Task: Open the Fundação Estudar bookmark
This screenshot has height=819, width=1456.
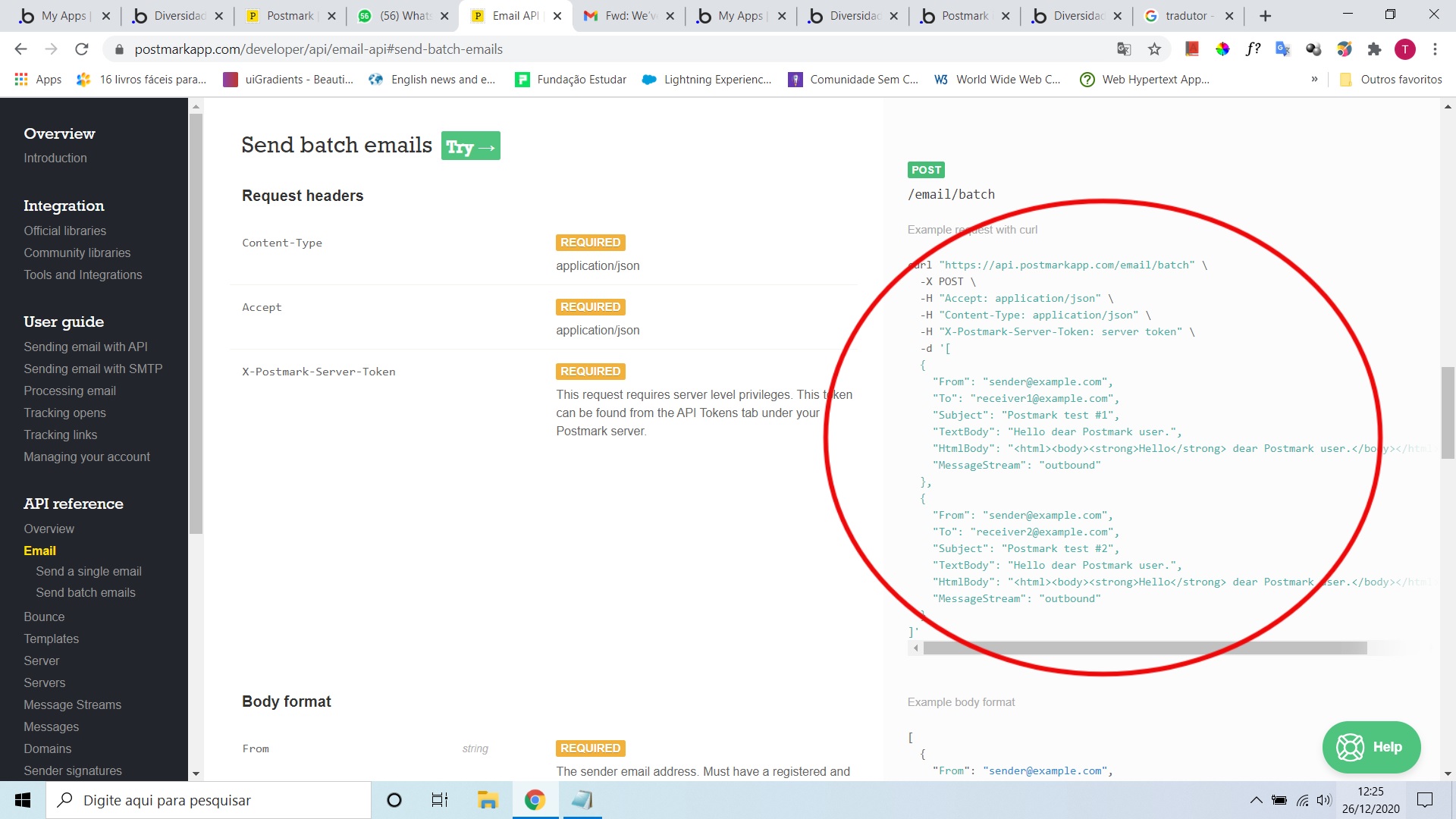Action: pyautogui.click(x=571, y=80)
